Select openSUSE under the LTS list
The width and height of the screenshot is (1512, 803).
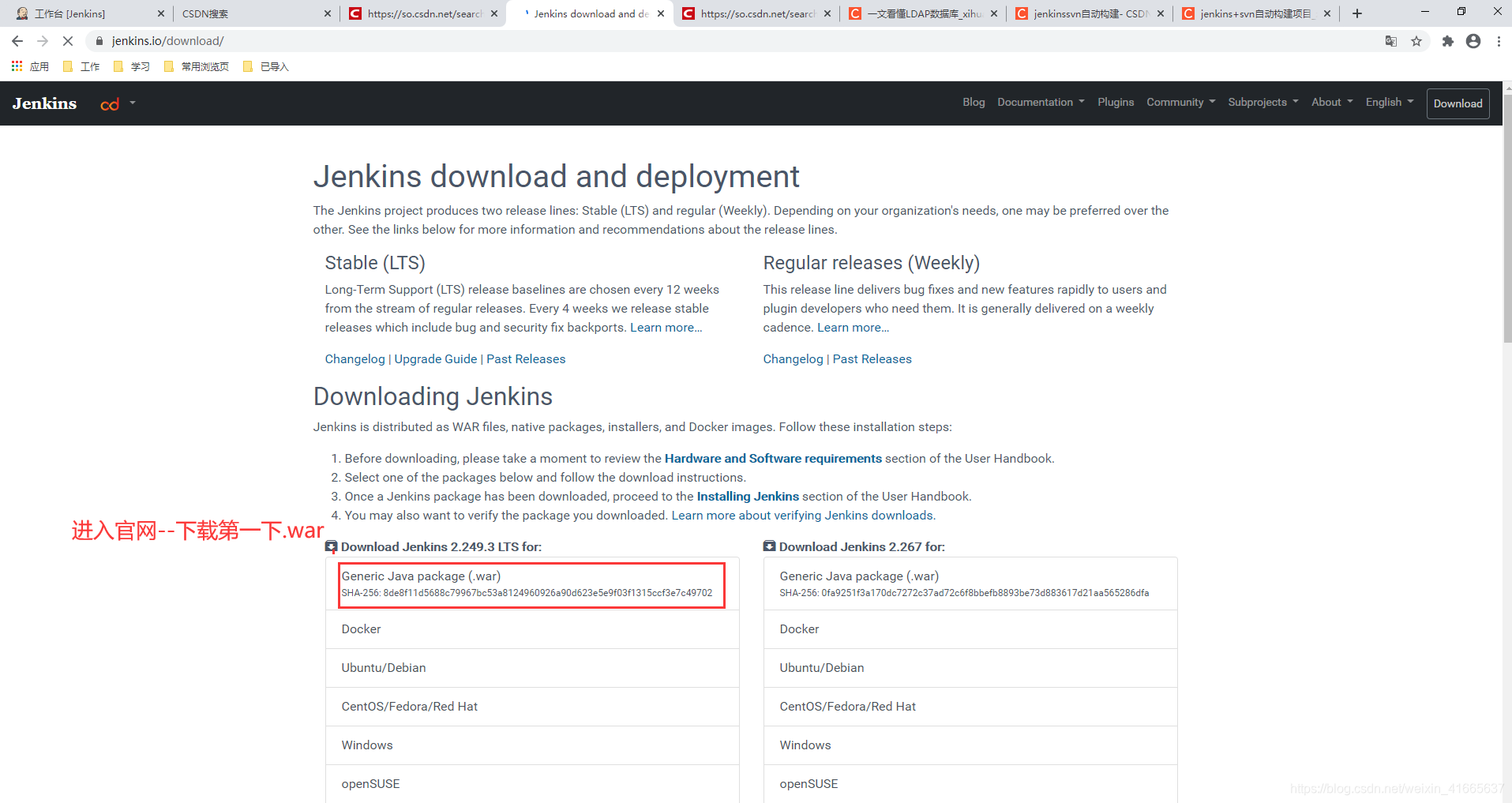[532, 784]
